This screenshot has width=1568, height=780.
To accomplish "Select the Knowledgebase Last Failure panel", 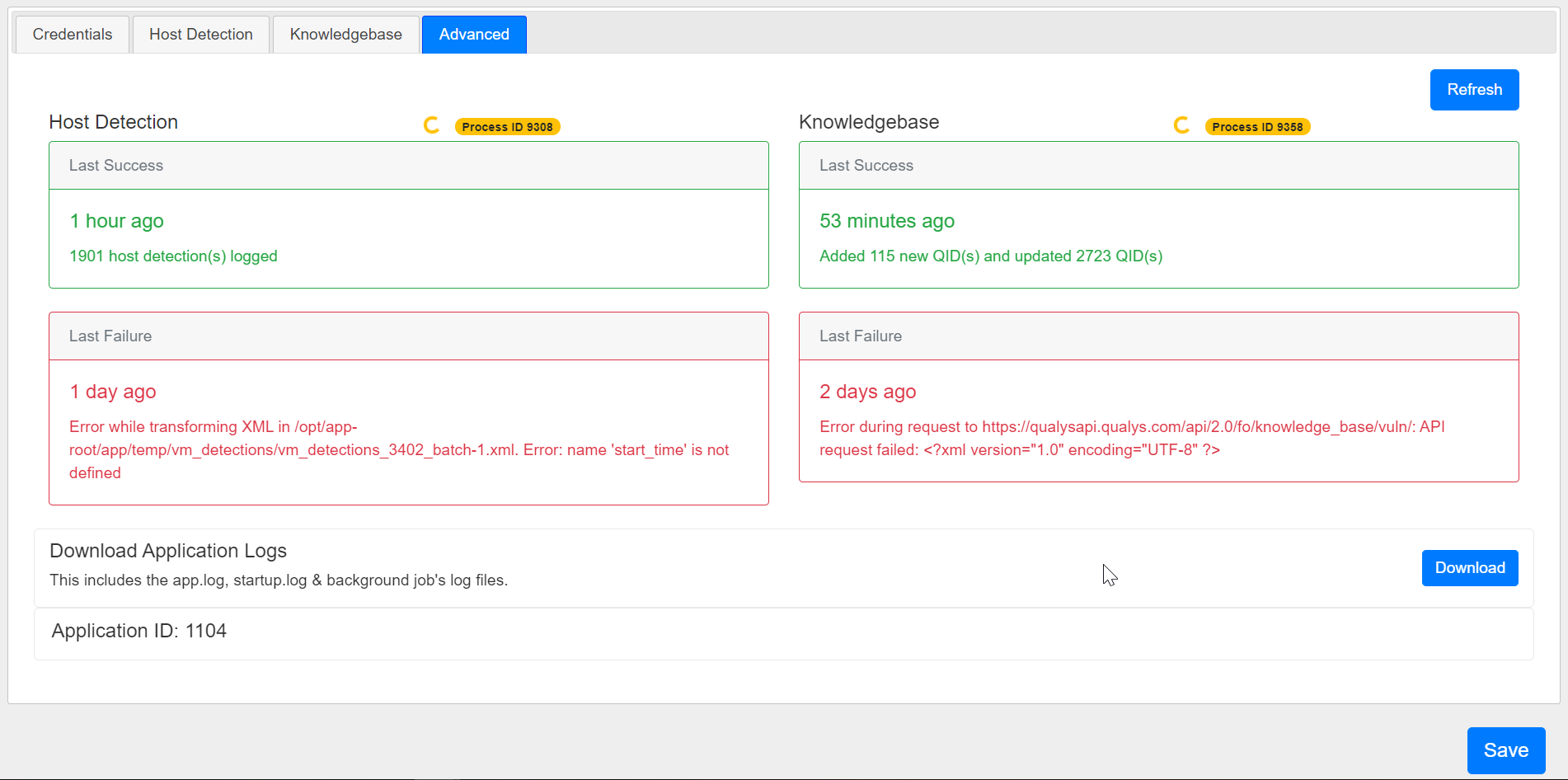I will pos(1158,398).
